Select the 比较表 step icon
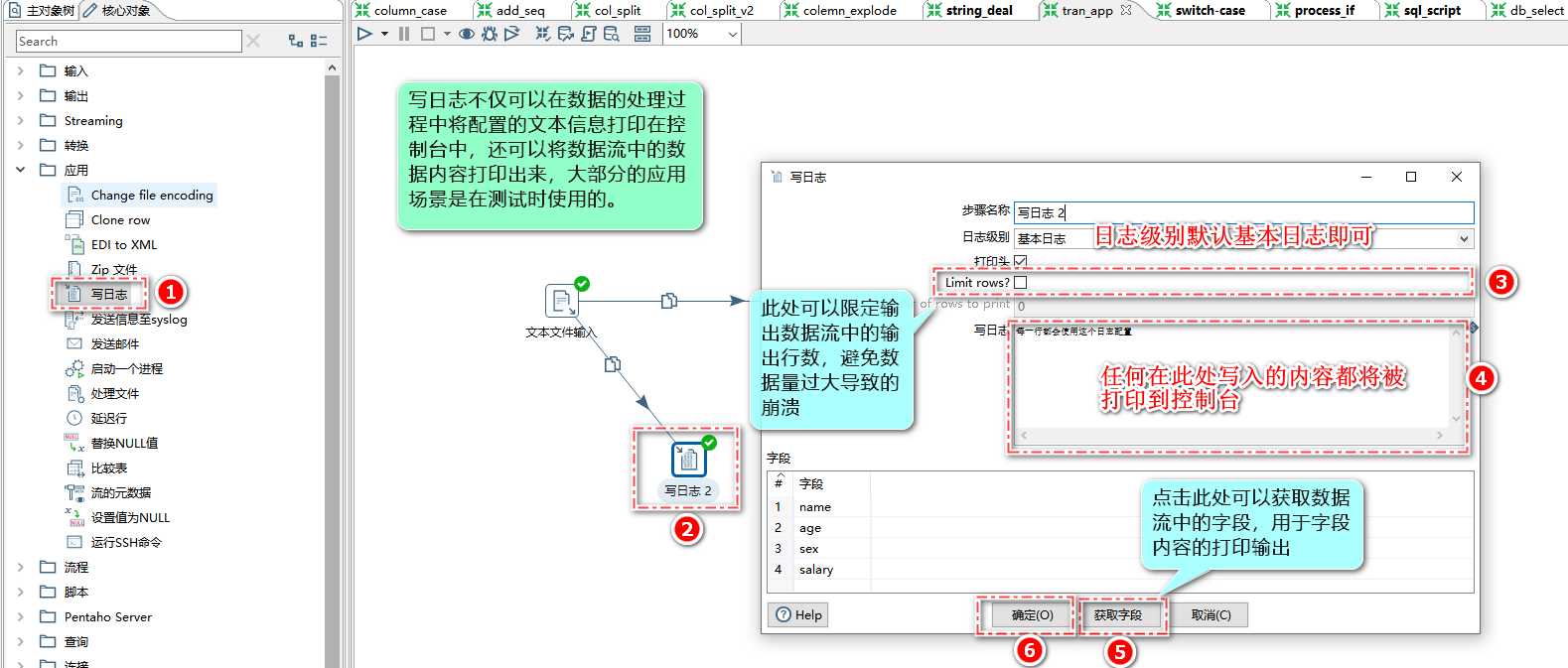 tap(74, 468)
